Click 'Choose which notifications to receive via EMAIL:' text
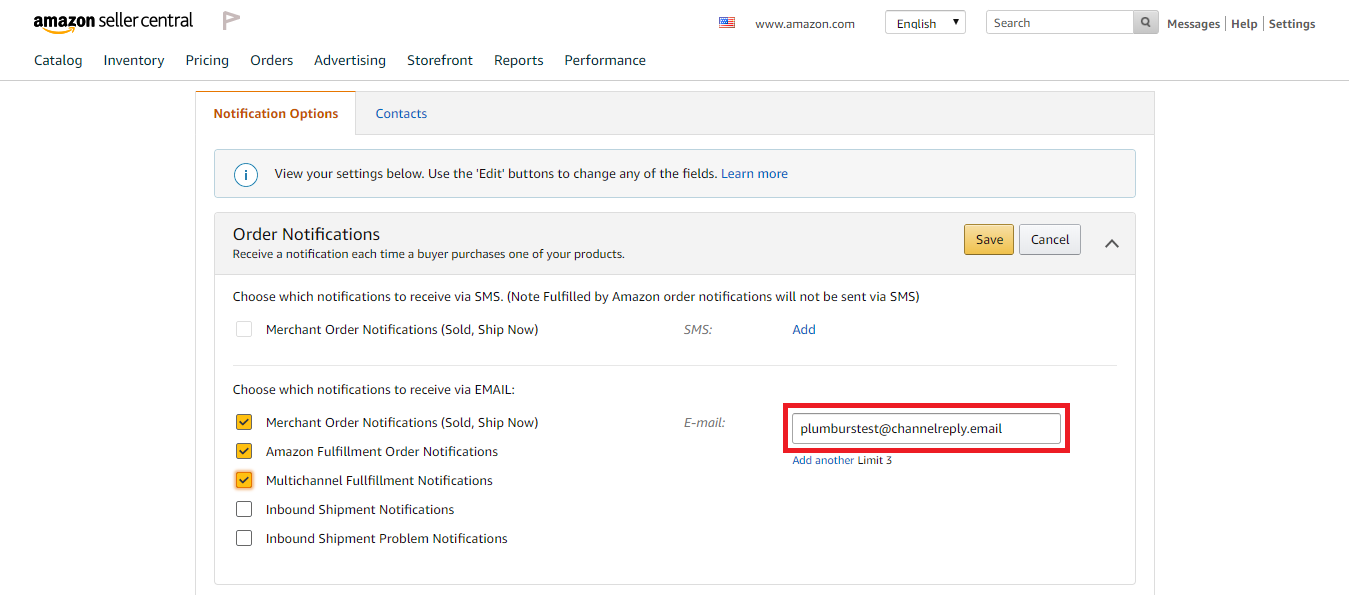The width and height of the screenshot is (1349, 595). [x=374, y=390]
